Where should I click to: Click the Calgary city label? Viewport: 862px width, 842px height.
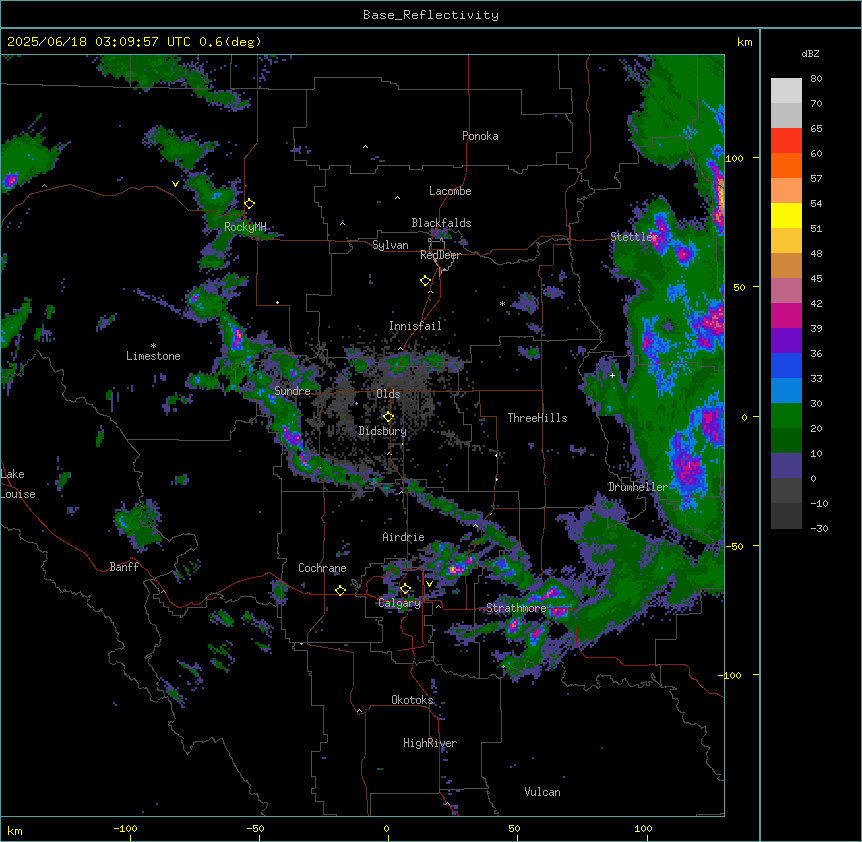point(400,603)
